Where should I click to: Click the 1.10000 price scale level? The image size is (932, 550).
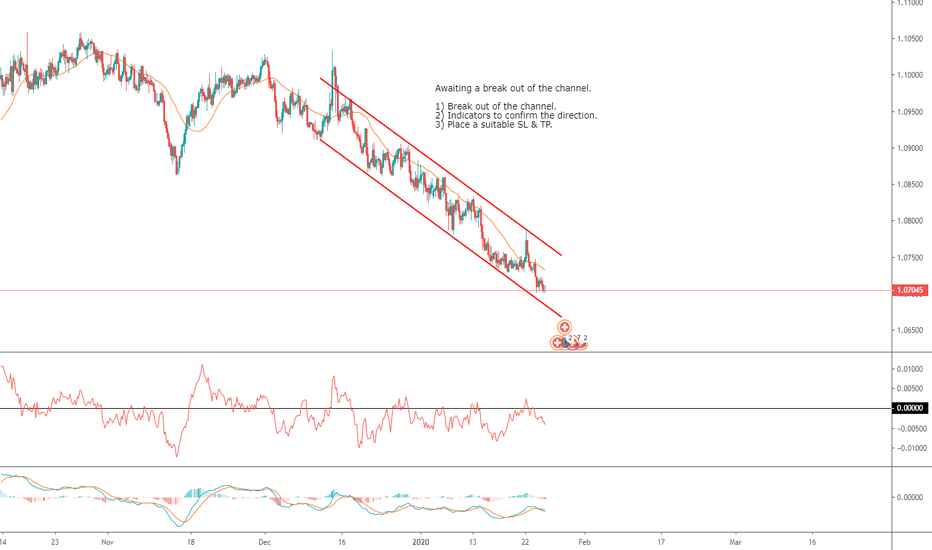tap(910, 75)
